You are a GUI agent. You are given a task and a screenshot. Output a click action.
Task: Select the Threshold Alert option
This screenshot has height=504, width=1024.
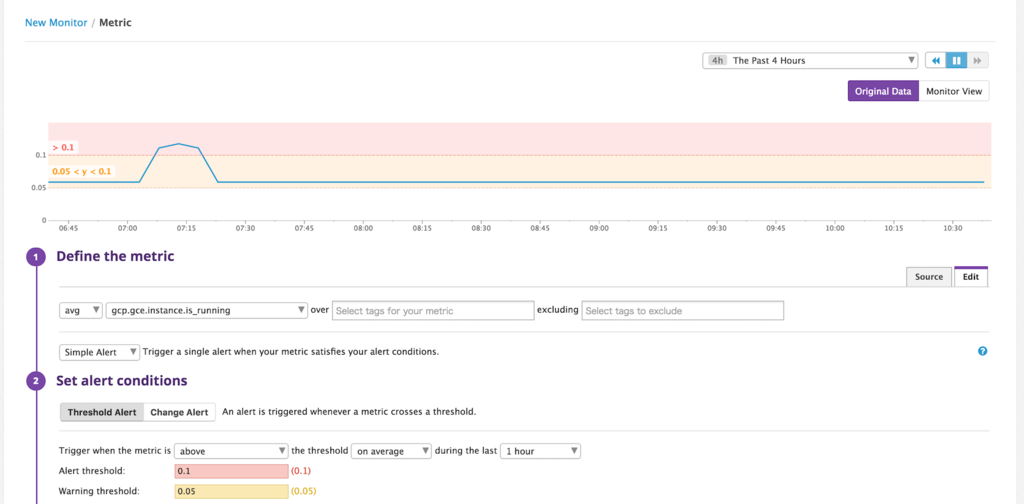point(102,413)
